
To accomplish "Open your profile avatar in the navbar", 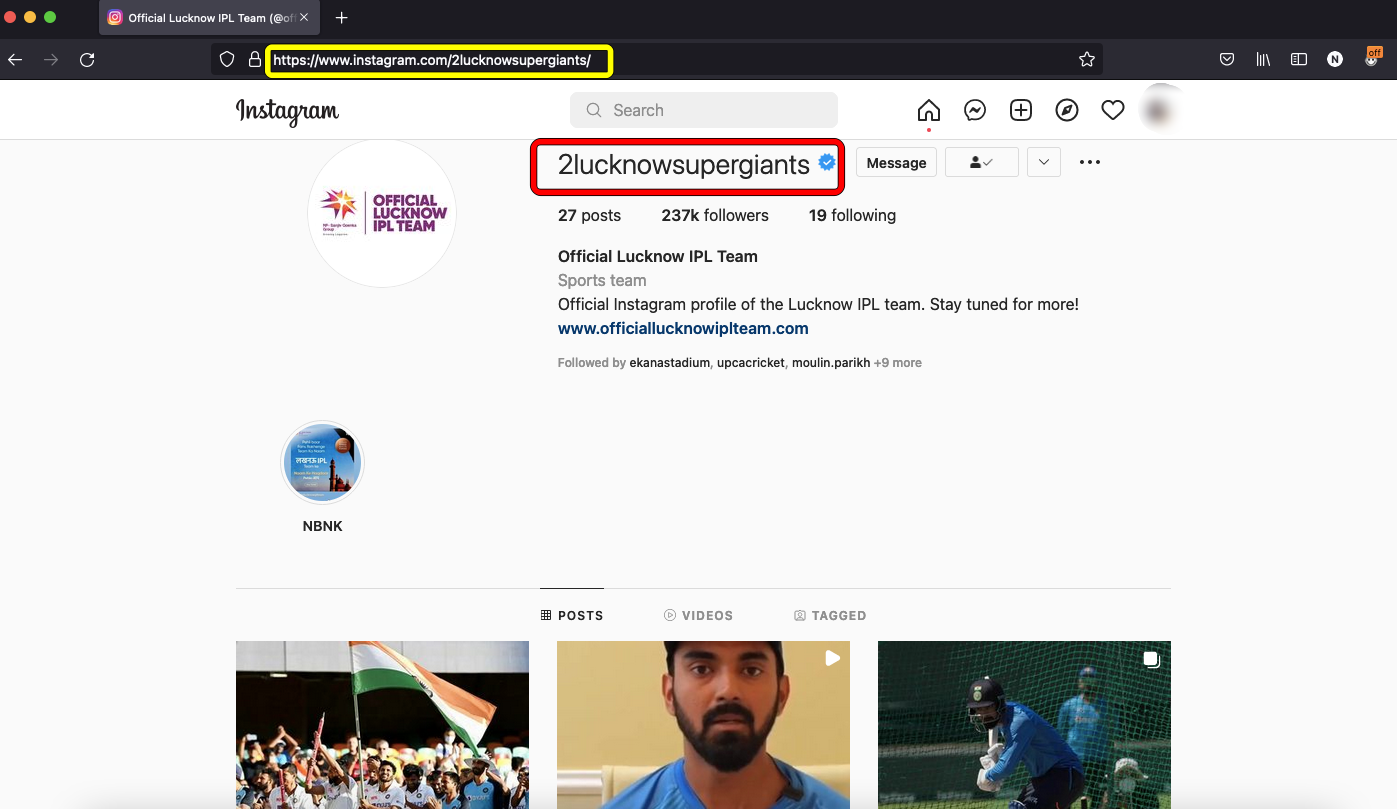I will (1158, 110).
